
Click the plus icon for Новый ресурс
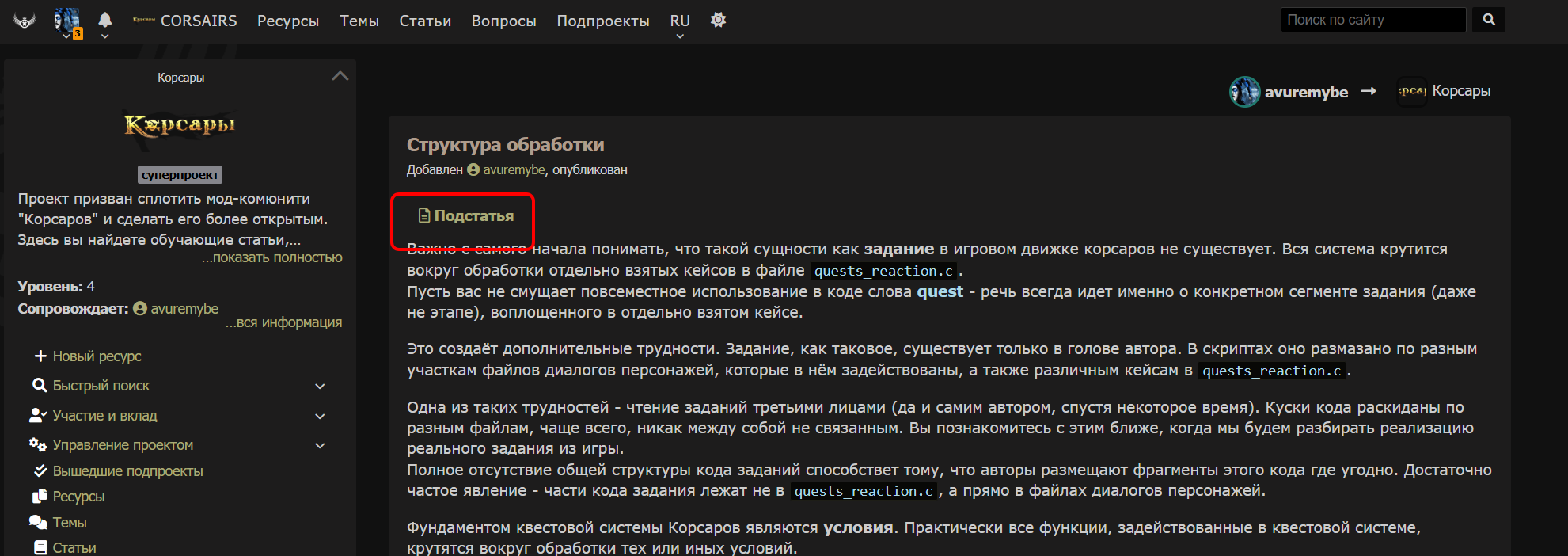pyautogui.click(x=40, y=356)
